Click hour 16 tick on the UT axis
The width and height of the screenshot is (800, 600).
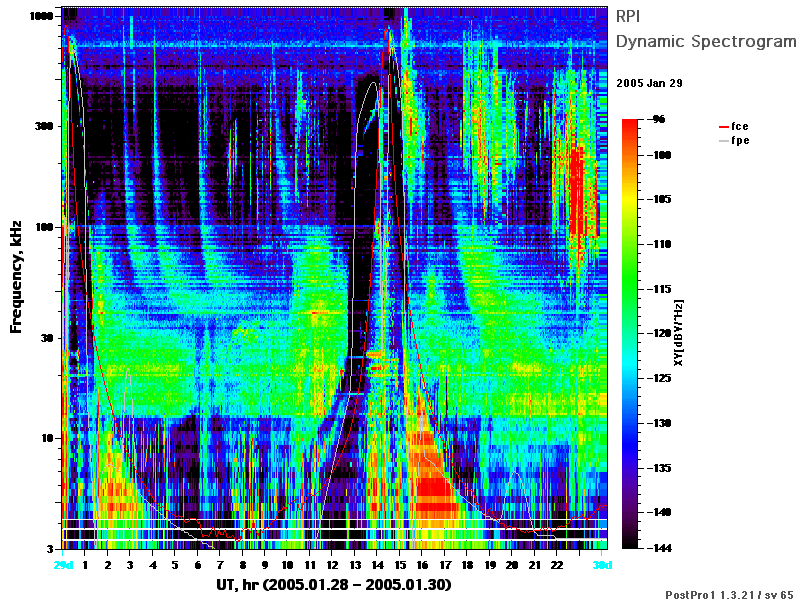pos(422,565)
